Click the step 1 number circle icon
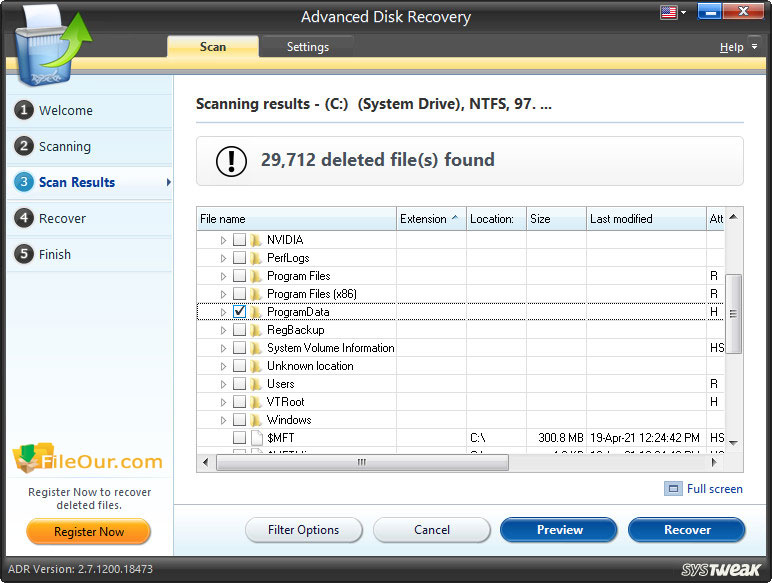This screenshot has height=583, width=772. (24, 110)
